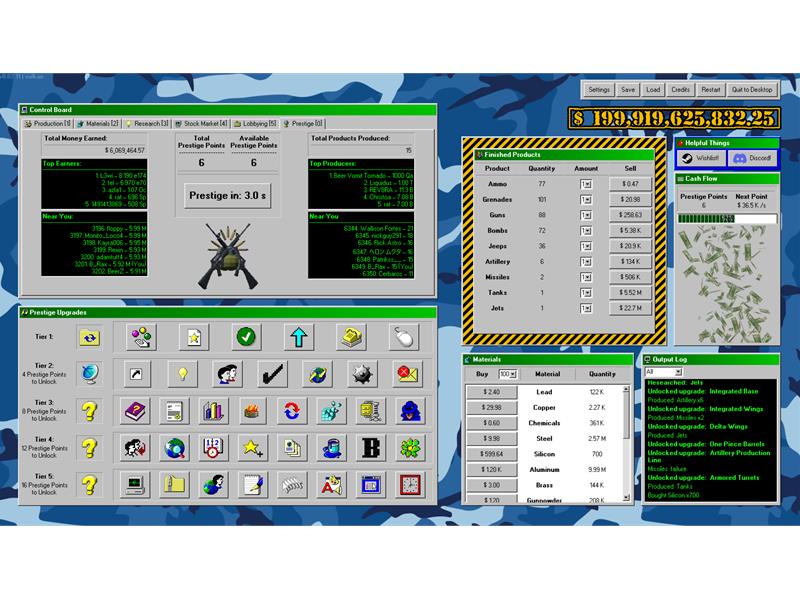The width and height of the screenshot is (800, 600).
Task: Select the cyan up-arrow Tier 1 upgrade
Action: pyautogui.click(x=299, y=337)
